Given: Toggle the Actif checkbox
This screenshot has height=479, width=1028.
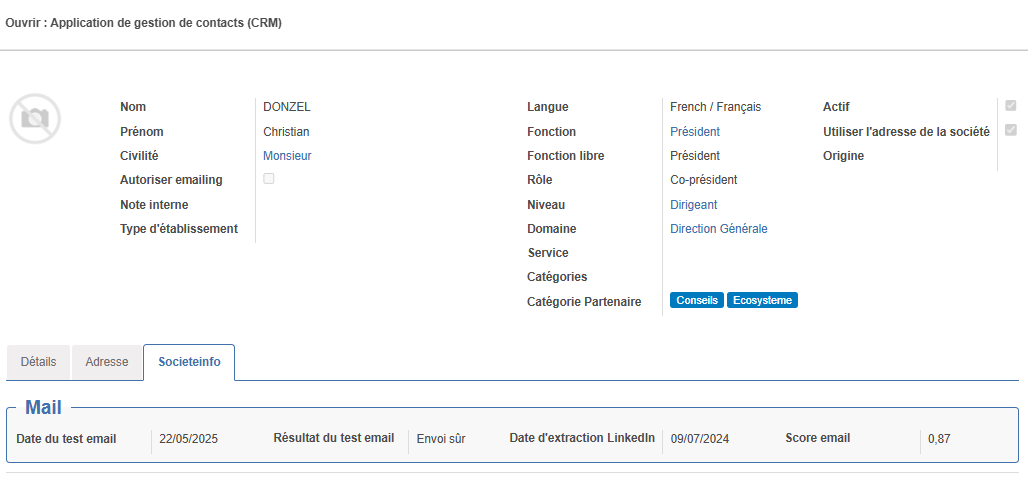Looking at the screenshot, I should tap(1010, 105).
